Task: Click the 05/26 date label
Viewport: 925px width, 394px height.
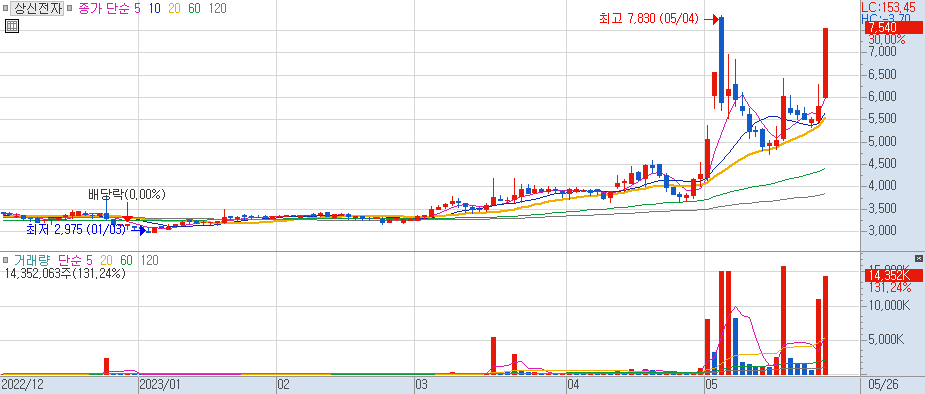Action: tap(883, 385)
